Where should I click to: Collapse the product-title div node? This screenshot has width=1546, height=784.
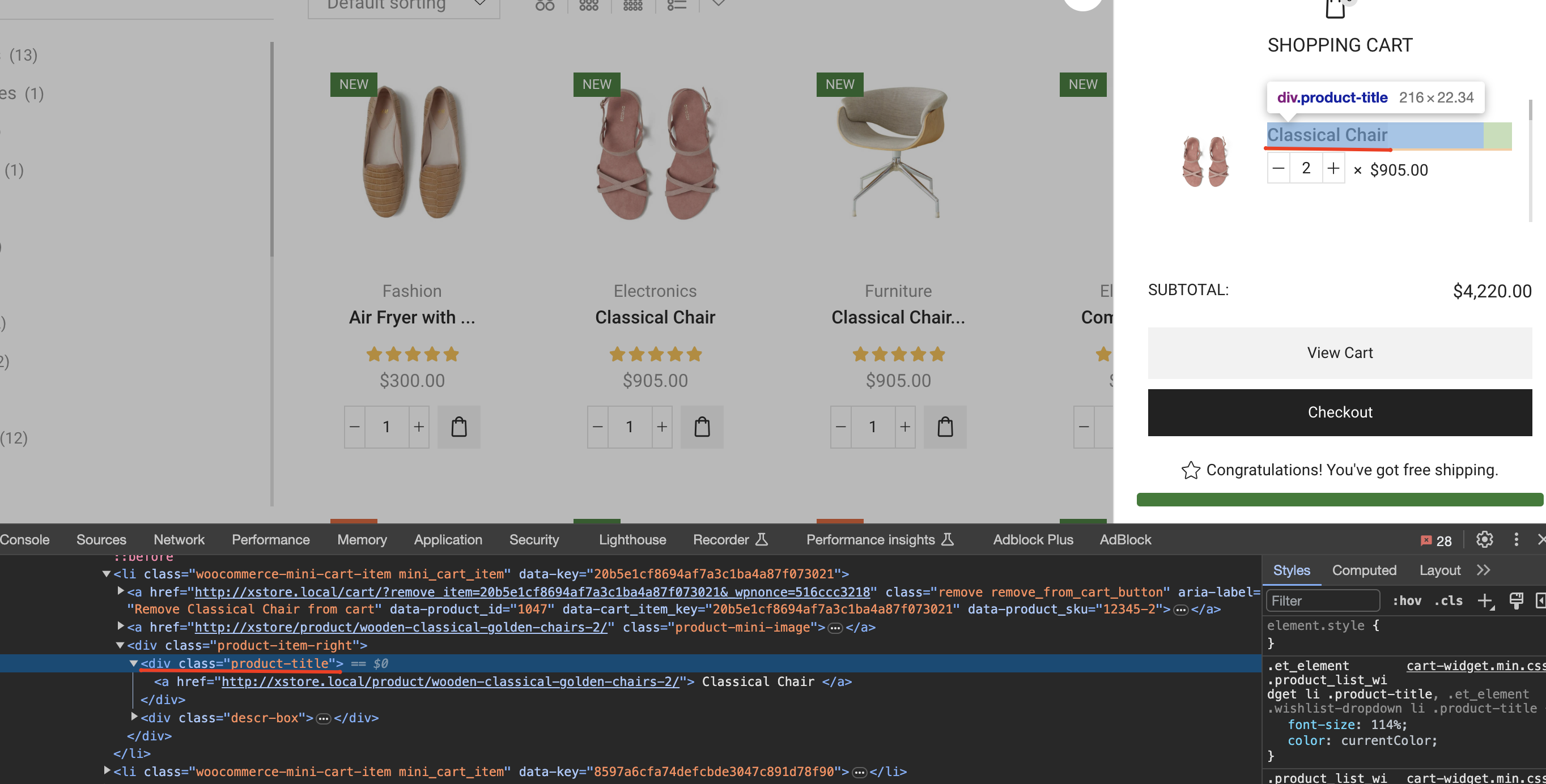134,663
